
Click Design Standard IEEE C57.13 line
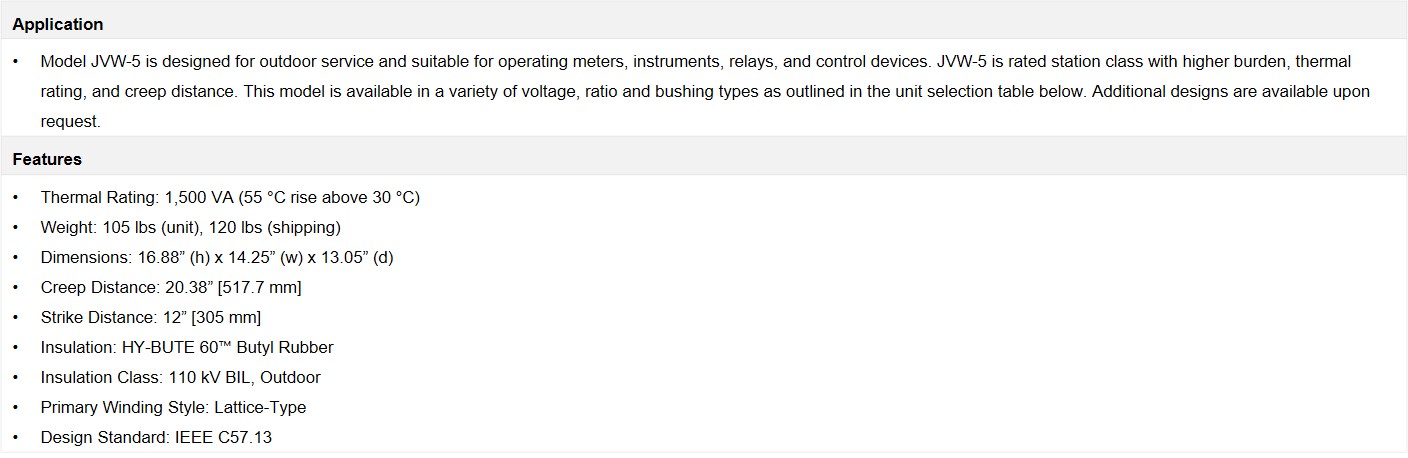156,438
